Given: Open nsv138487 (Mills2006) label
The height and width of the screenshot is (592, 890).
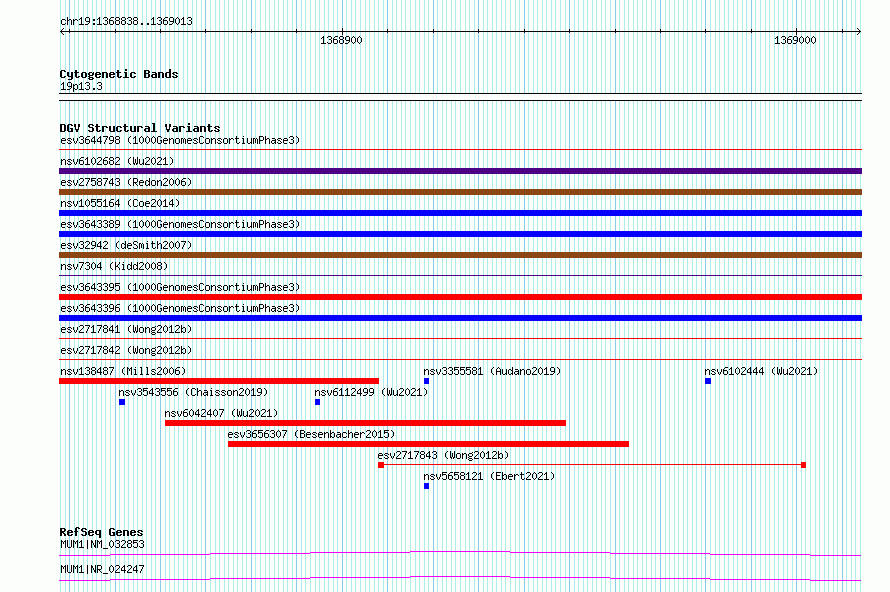Looking at the screenshot, I should click(x=123, y=371).
